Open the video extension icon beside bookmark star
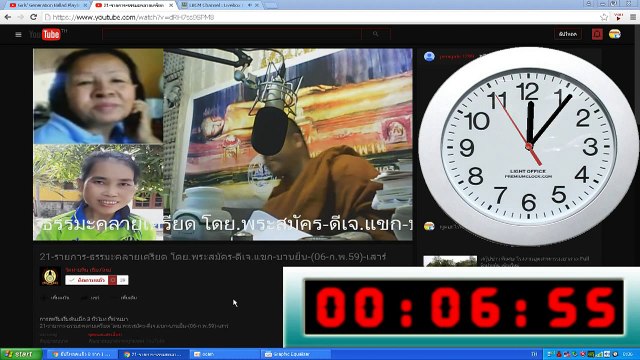 [618, 17]
